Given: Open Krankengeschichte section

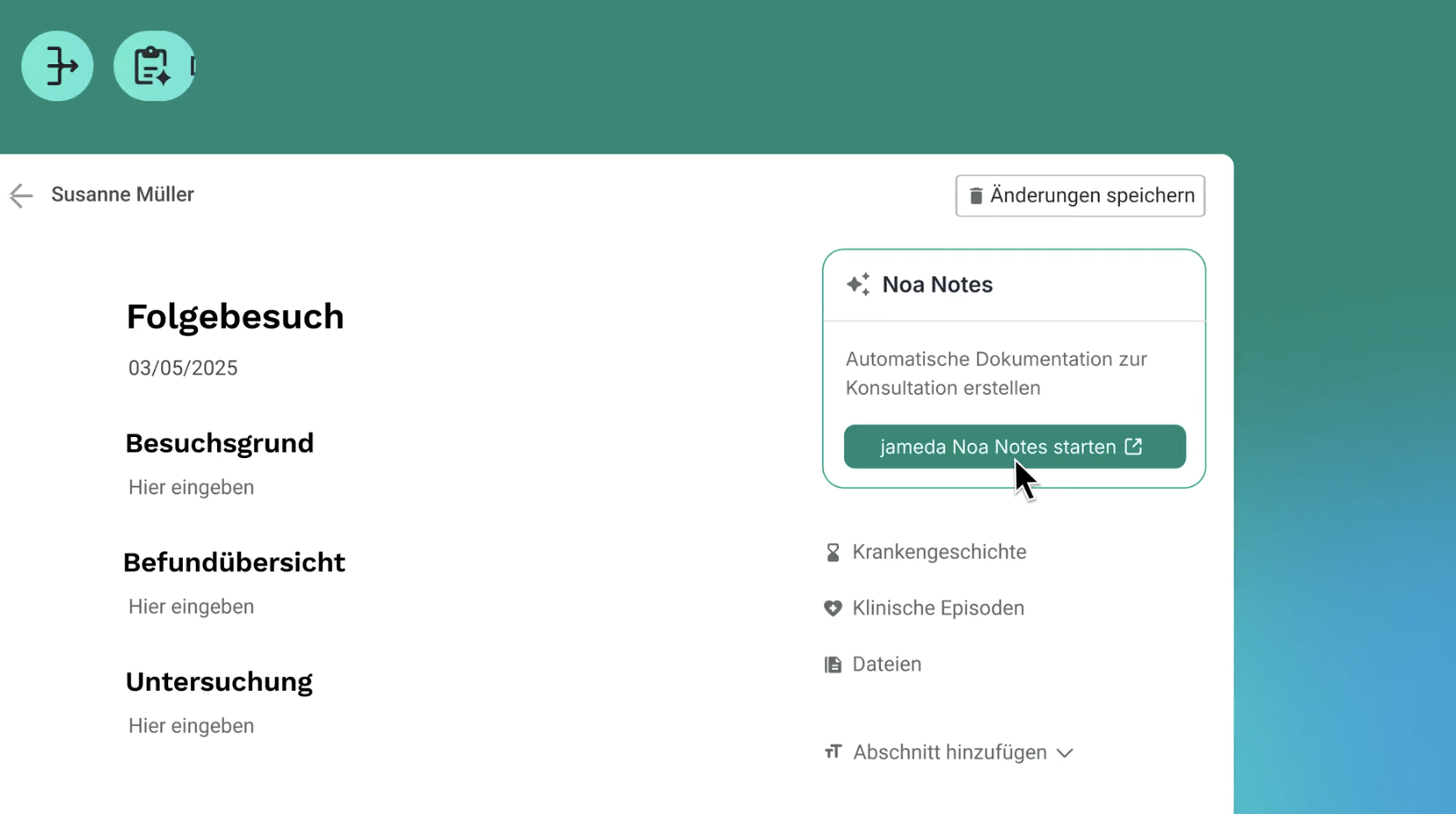Looking at the screenshot, I should [926, 552].
